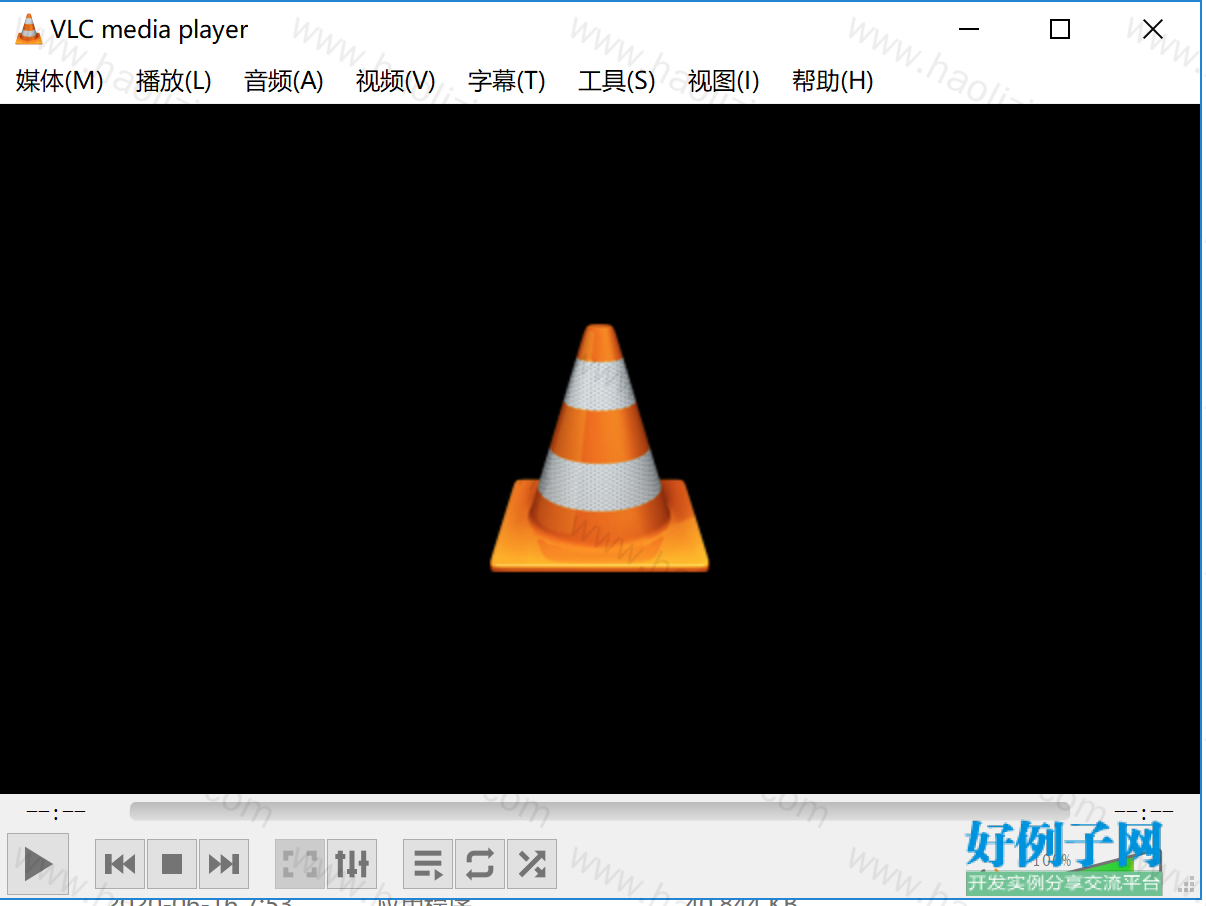The width and height of the screenshot is (1206, 906).
Task: Close the VLC media player window
Action: [1153, 30]
